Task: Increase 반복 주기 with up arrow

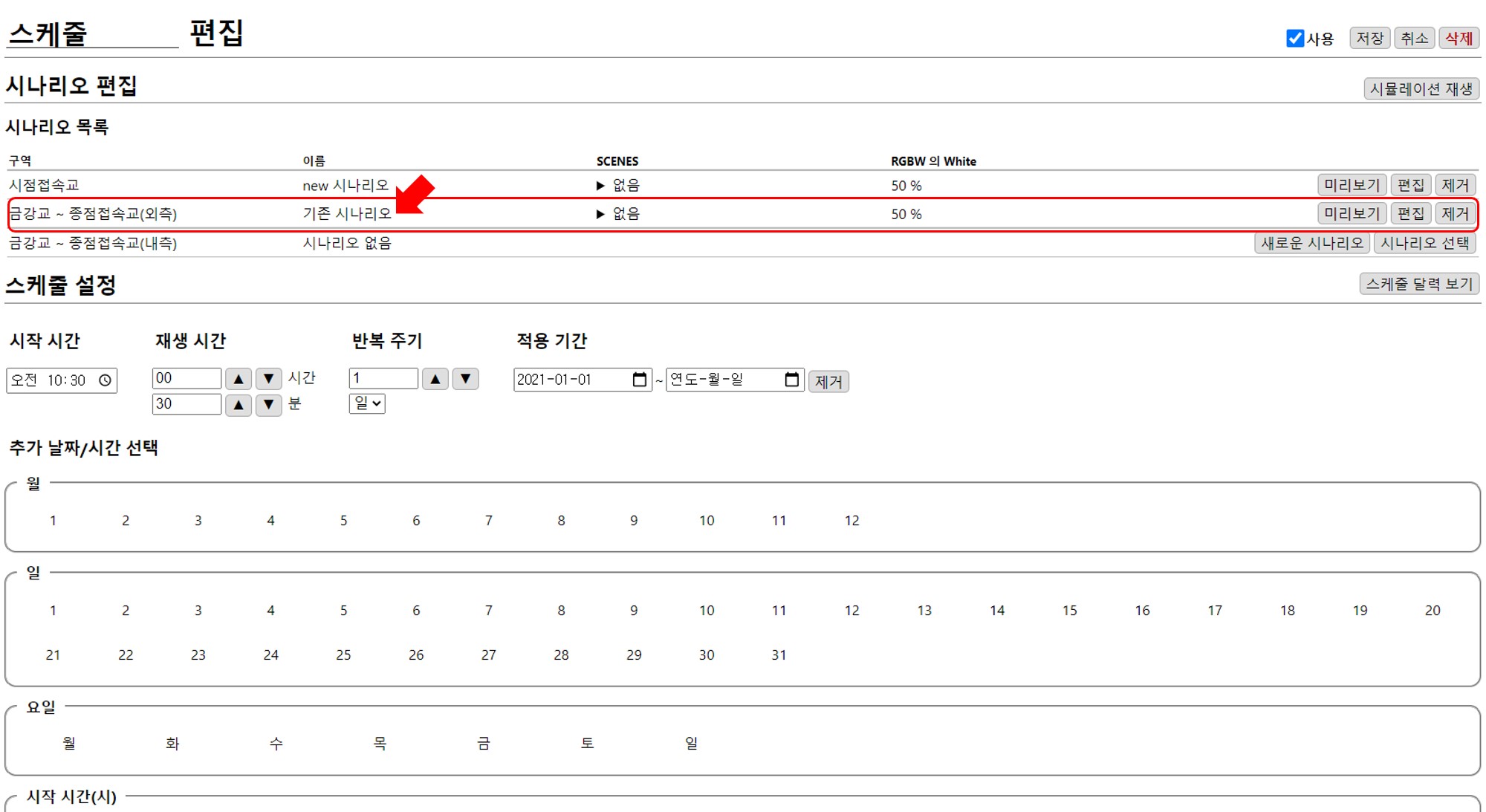Action: pos(435,379)
